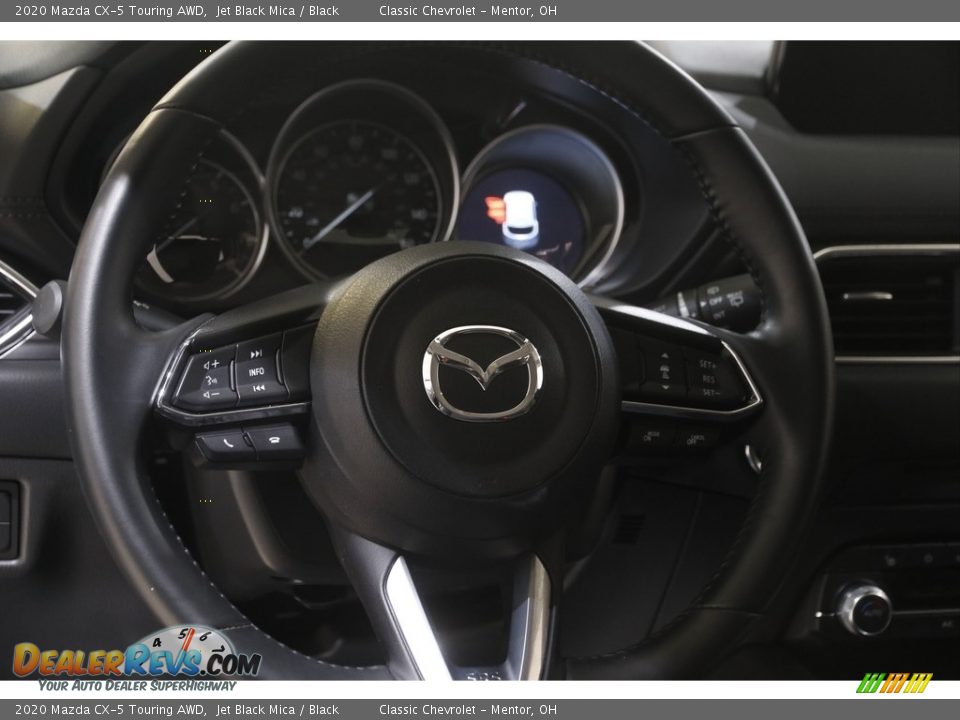Screen dimensions: 960x720
Task: Select 'Classic Chevrolet - Mentor, OH' in top caption
Action: click(x=468, y=10)
